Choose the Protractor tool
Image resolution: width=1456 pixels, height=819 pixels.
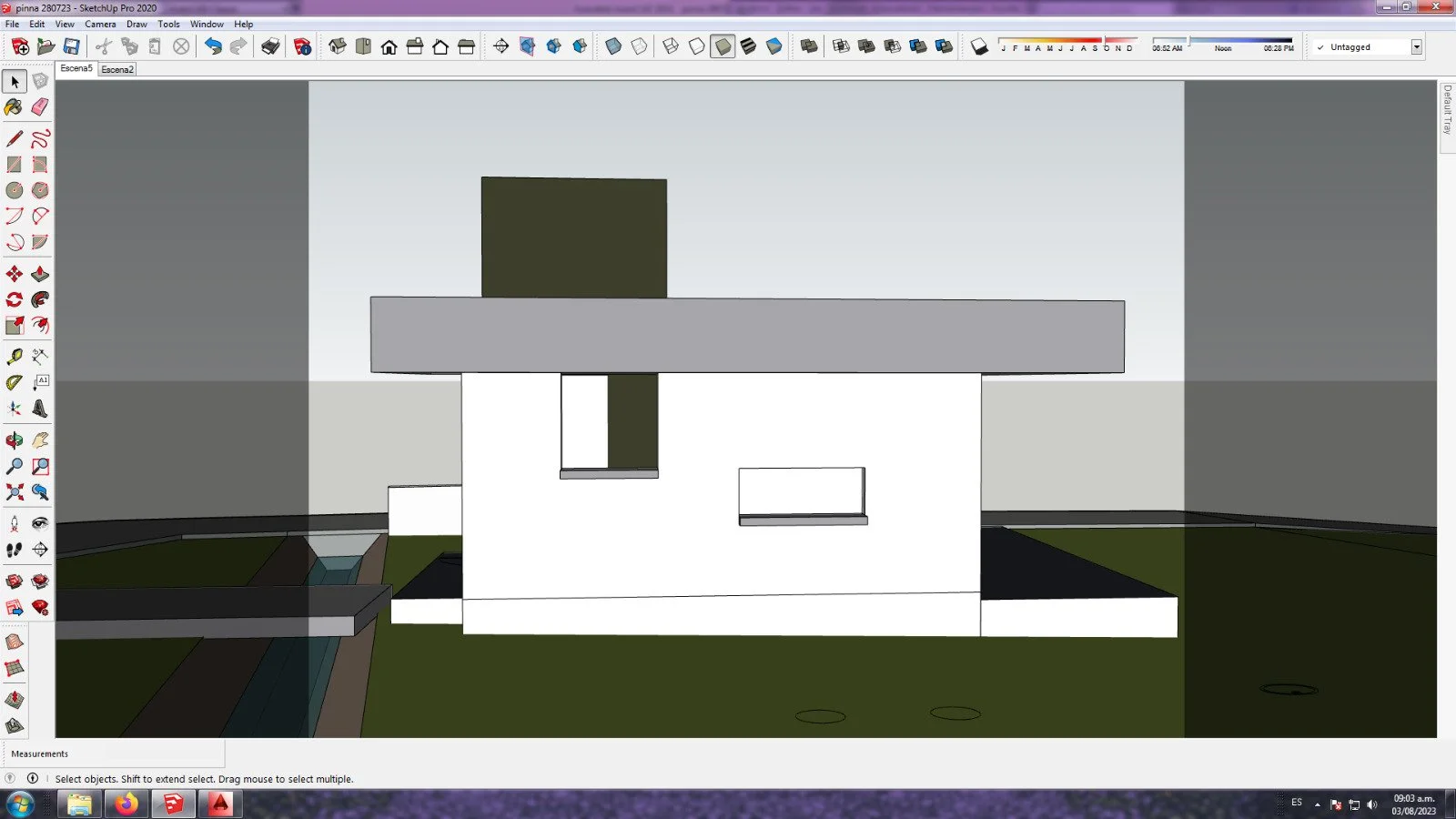15,382
